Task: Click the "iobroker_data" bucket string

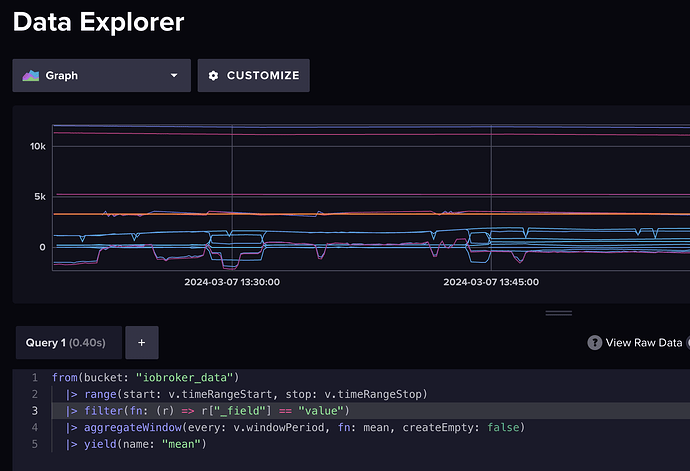Action: coord(188,377)
